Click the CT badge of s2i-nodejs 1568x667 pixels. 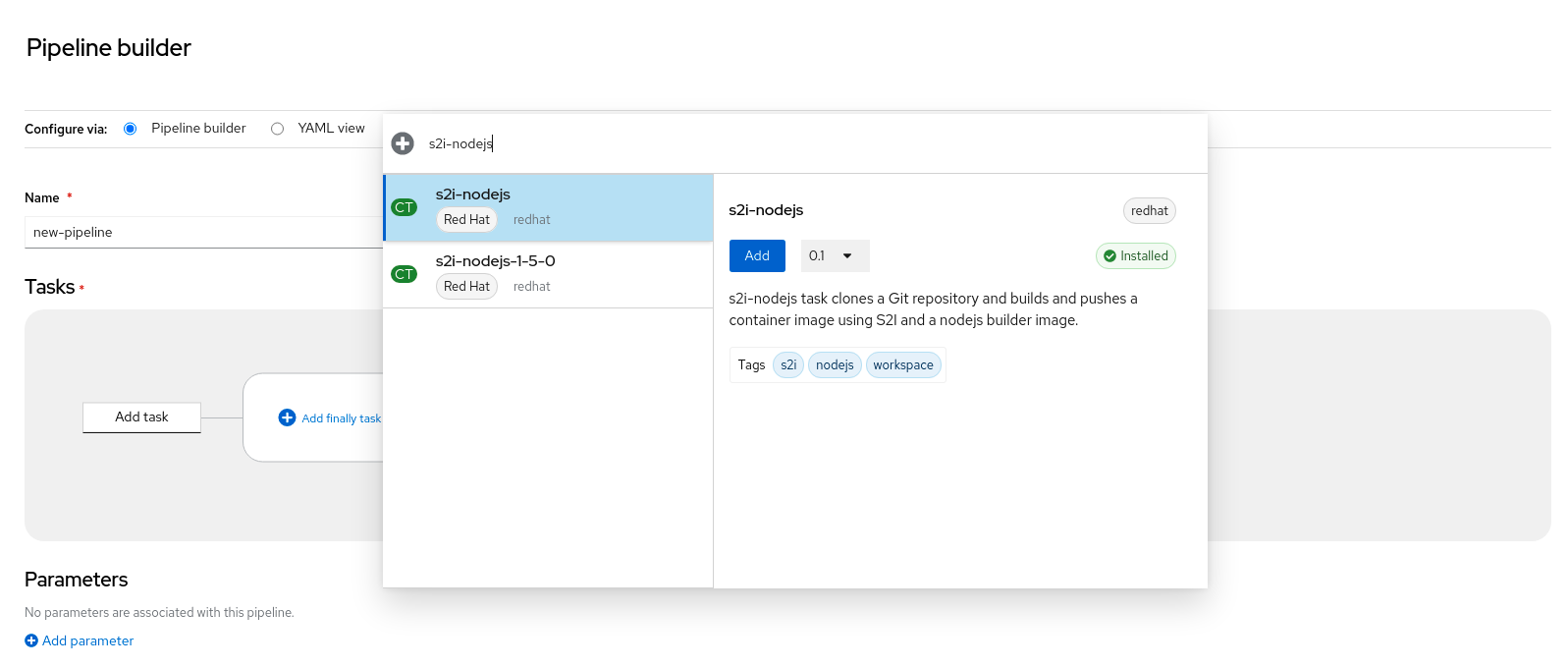[405, 207]
